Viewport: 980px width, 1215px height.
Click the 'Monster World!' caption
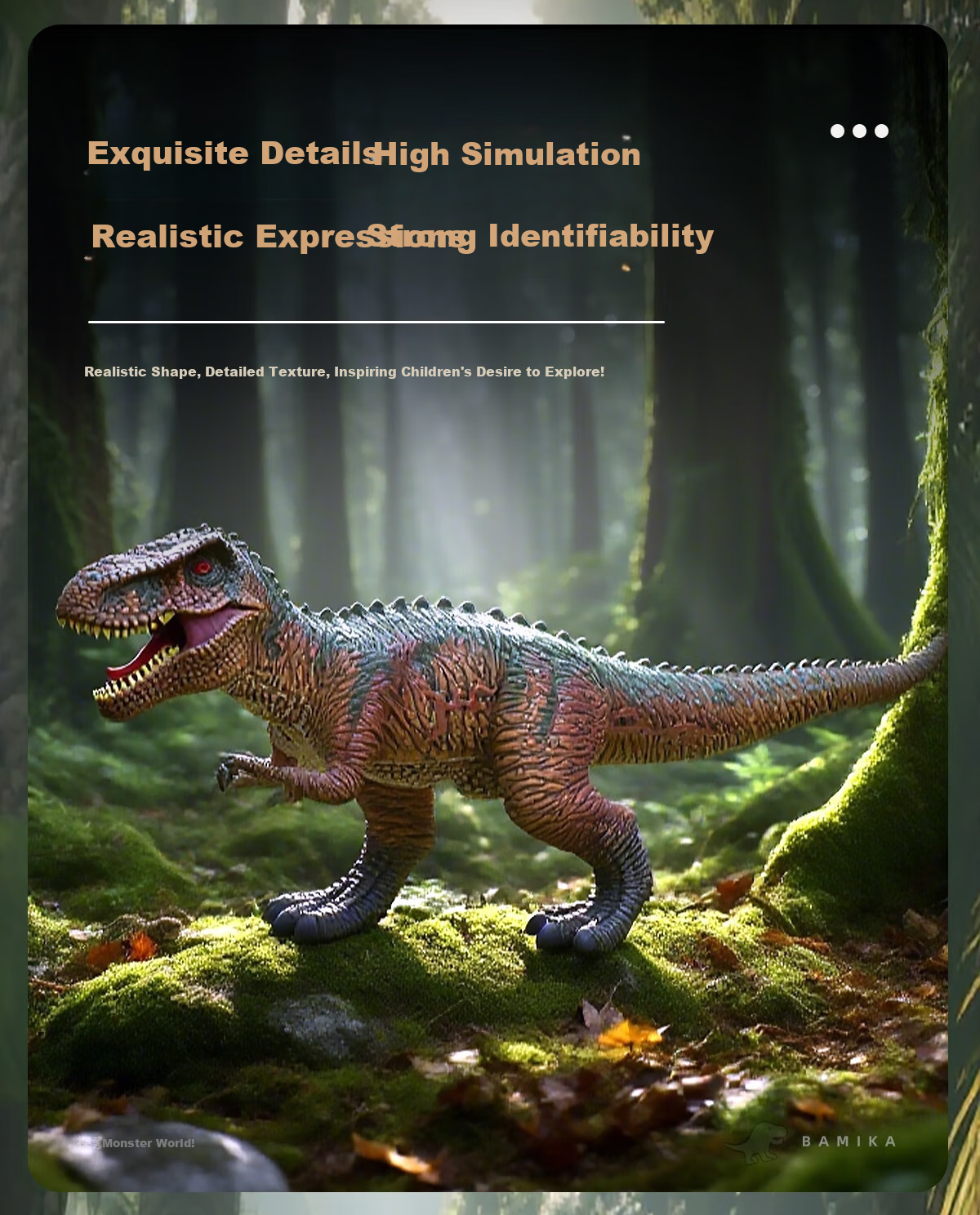[x=148, y=1143]
